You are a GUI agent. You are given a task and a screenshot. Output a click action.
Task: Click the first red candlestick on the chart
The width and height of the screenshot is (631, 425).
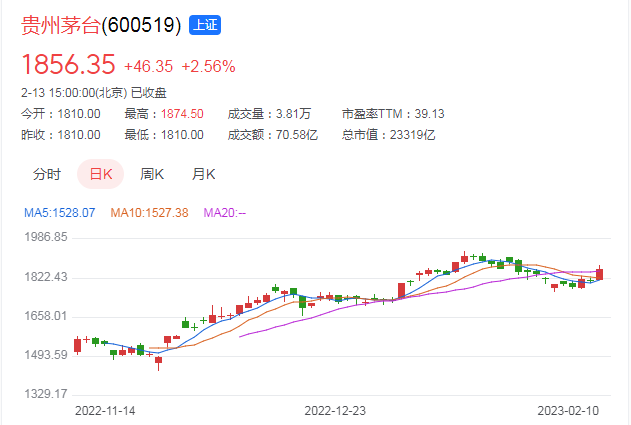tap(77, 346)
